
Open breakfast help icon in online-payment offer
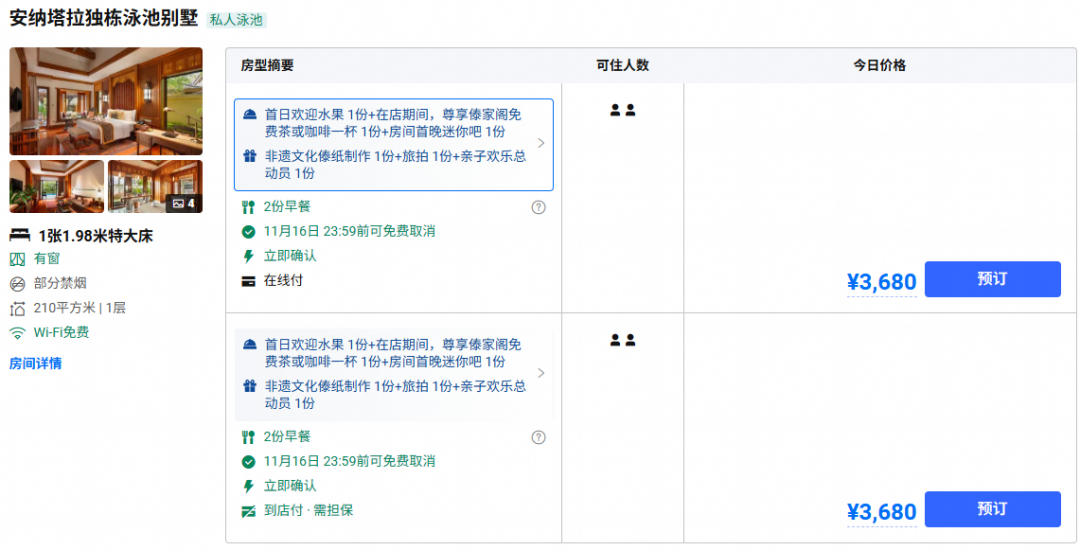tap(539, 207)
